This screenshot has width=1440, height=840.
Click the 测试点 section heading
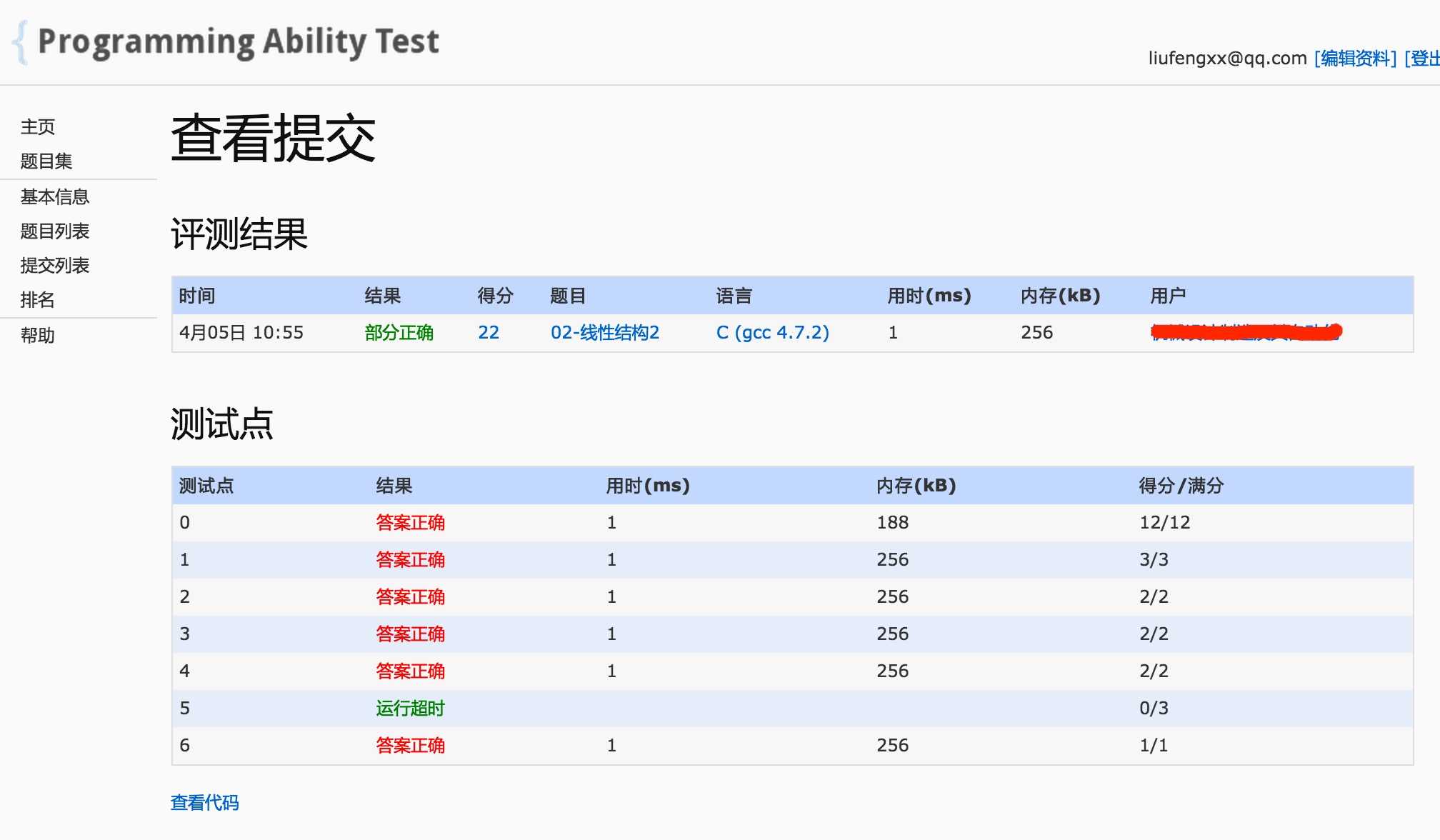(222, 424)
